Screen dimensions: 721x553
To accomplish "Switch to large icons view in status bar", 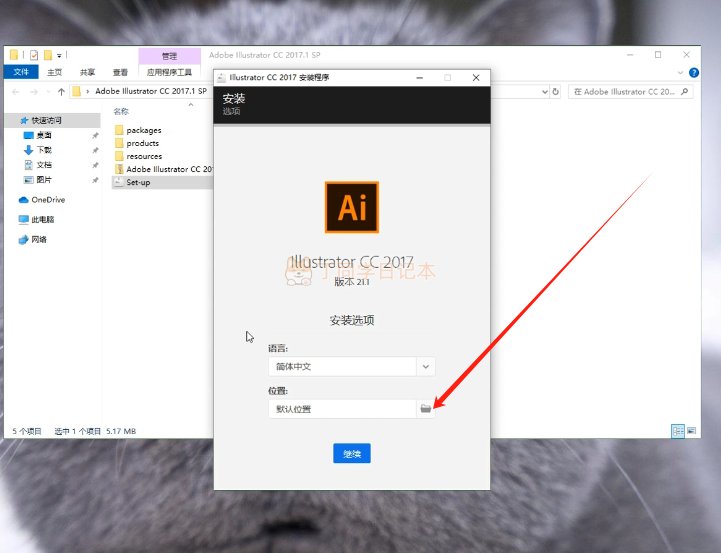I will [691, 431].
